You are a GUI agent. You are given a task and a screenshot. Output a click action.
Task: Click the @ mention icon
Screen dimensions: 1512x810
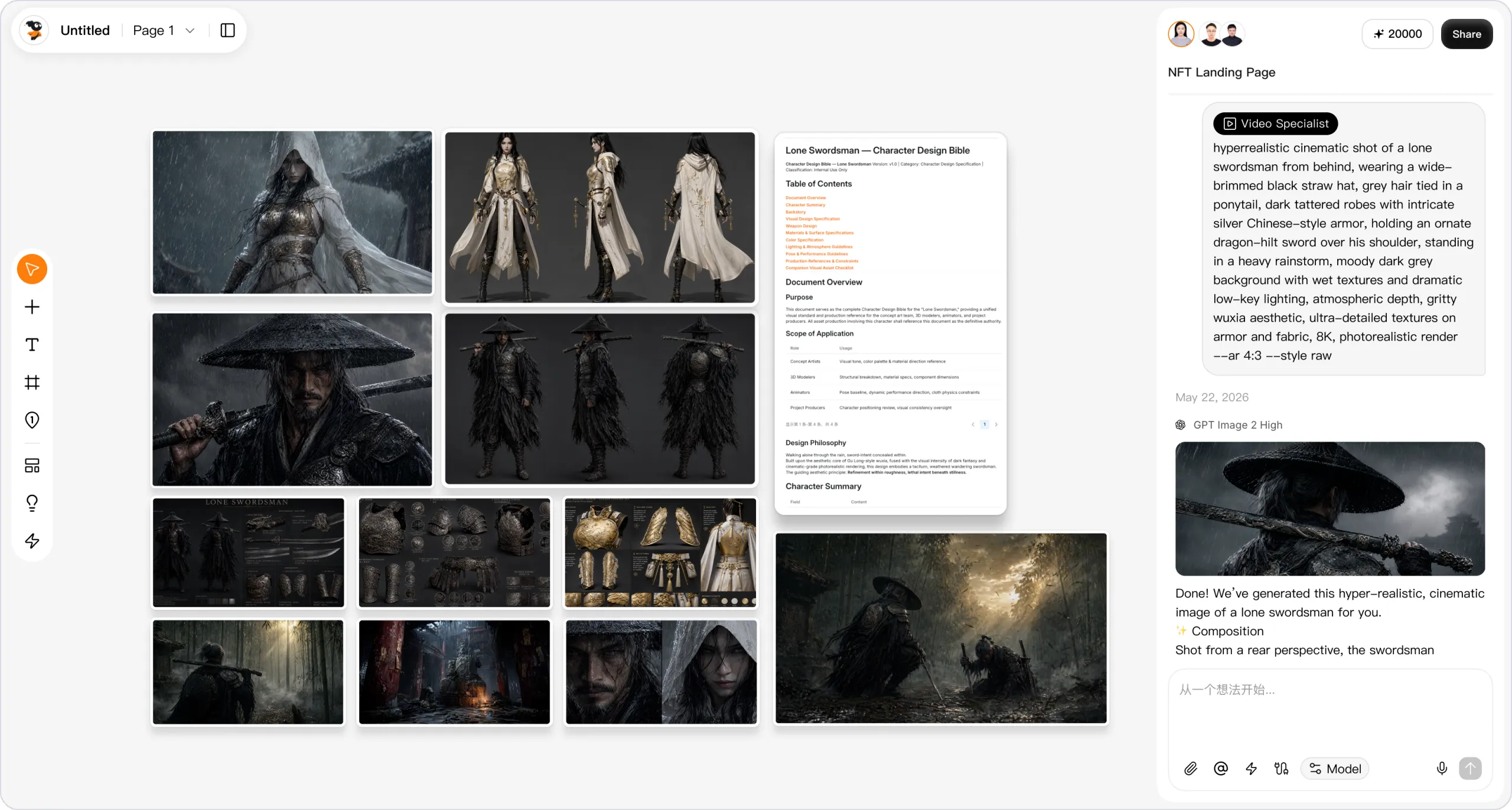pos(1221,769)
